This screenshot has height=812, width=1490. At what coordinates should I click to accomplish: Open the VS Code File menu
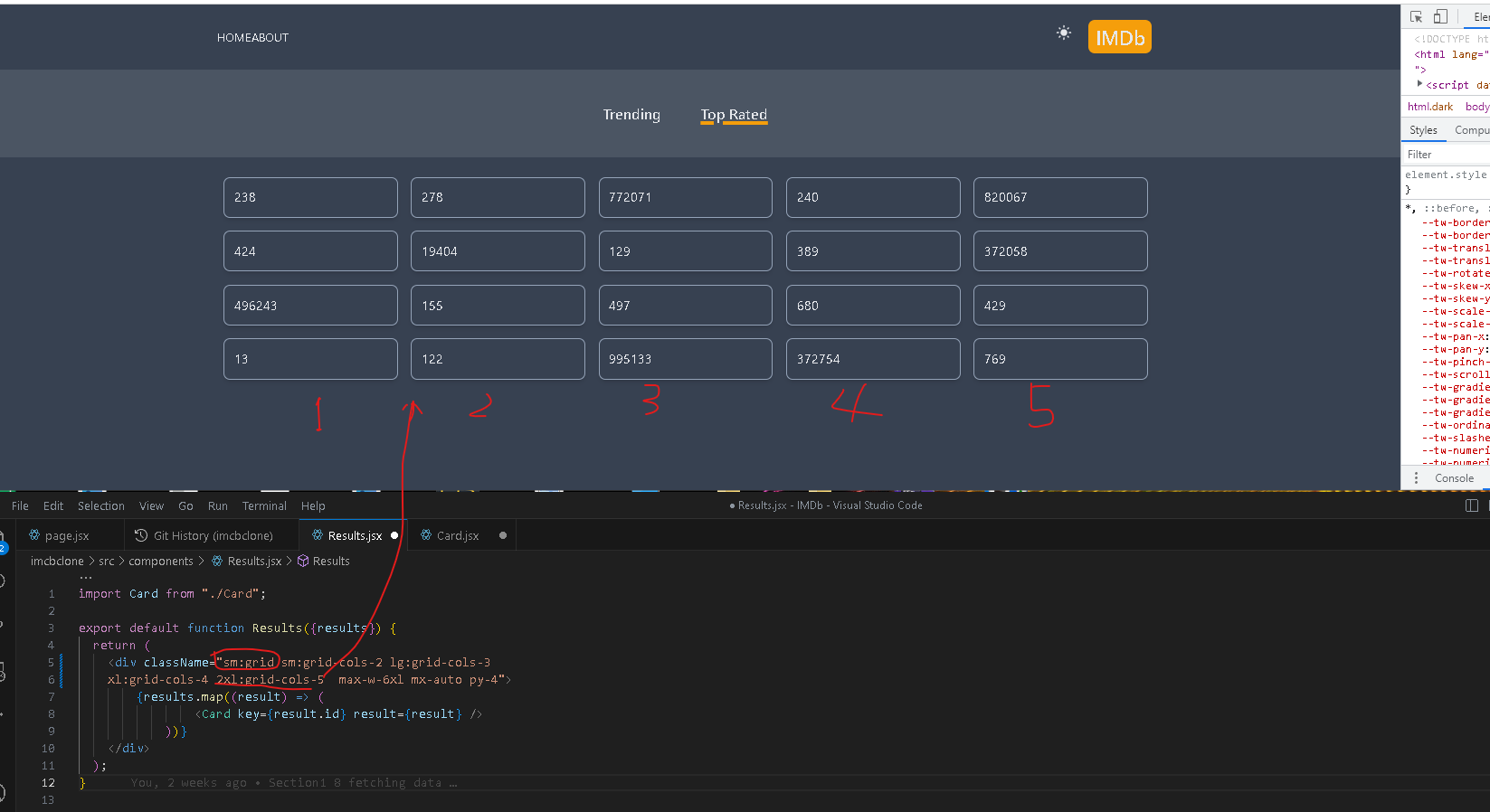click(20, 506)
